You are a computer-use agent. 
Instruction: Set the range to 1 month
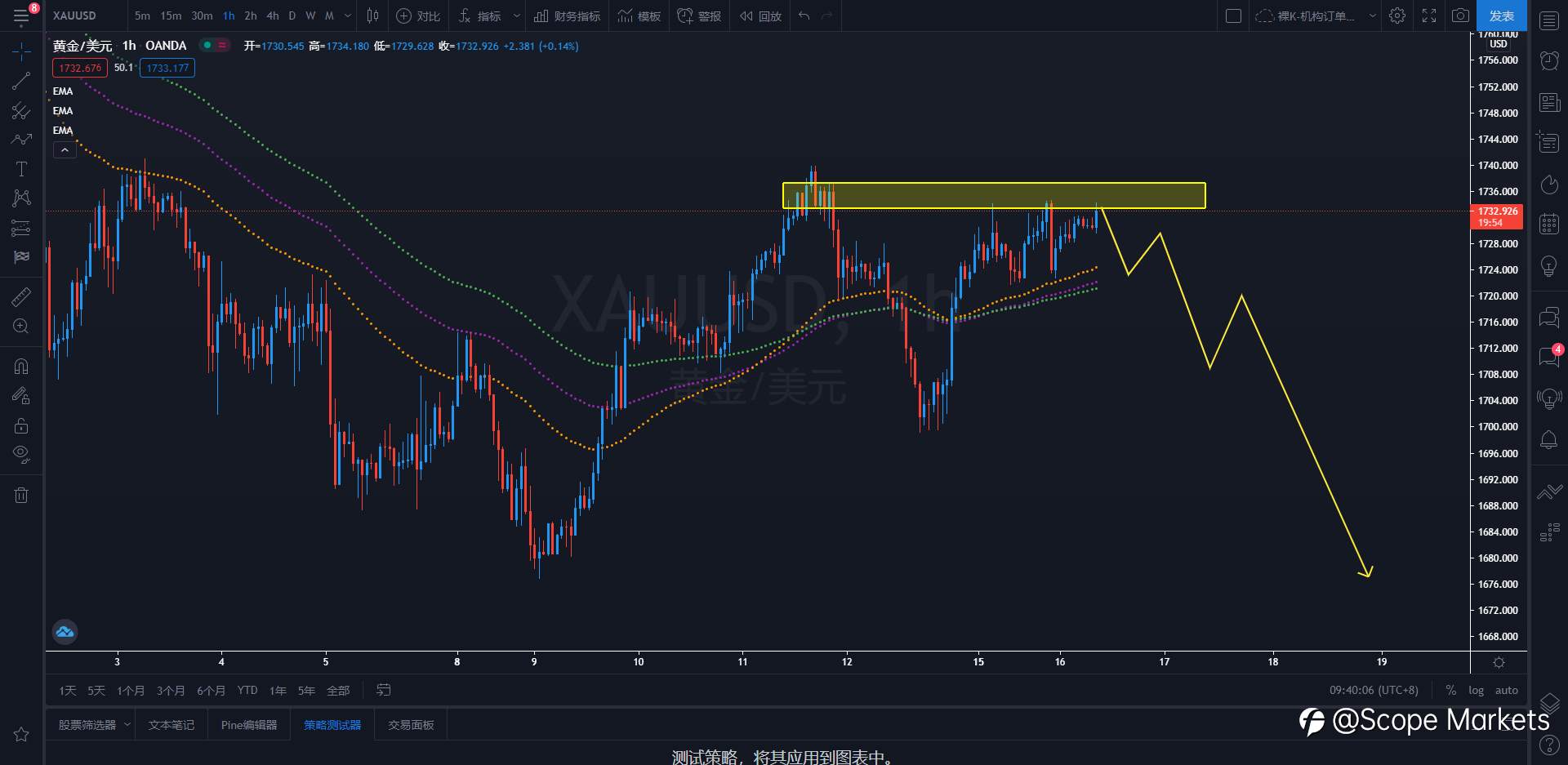[130, 691]
